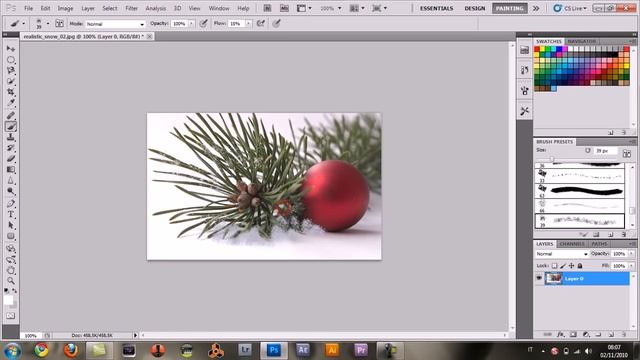Image resolution: width=640 pixels, height=360 pixels.
Task: Switch to the Paths tab
Action: pos(599,244)
